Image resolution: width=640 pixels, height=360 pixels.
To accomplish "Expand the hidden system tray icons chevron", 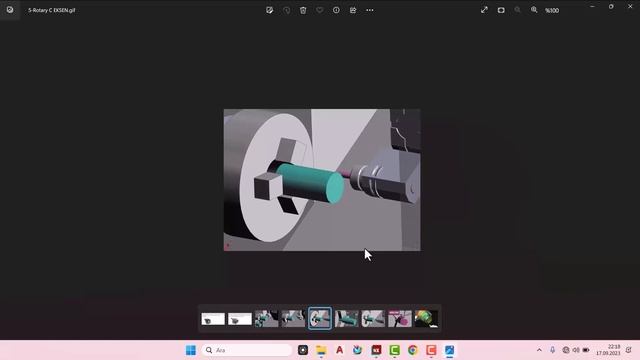I will tap(539, 350).
